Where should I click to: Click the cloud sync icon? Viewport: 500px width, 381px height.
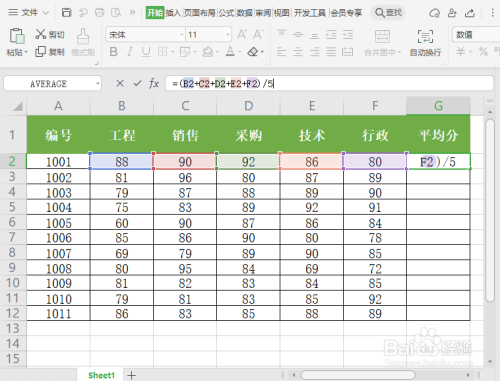[x=434, y=13]
